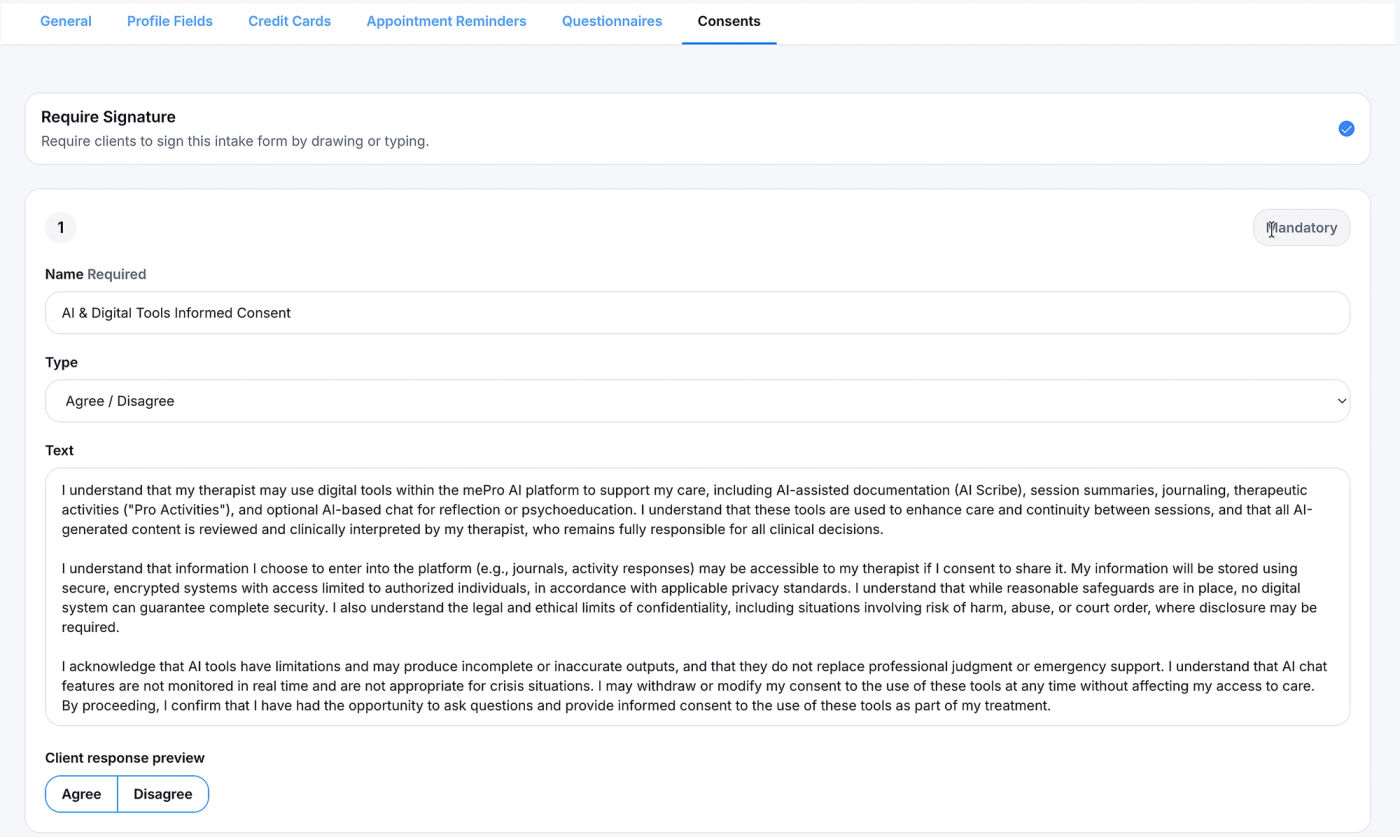Expand the Agree / Disagree type dropdown
Screen dimensions: 1400x837
697,401
